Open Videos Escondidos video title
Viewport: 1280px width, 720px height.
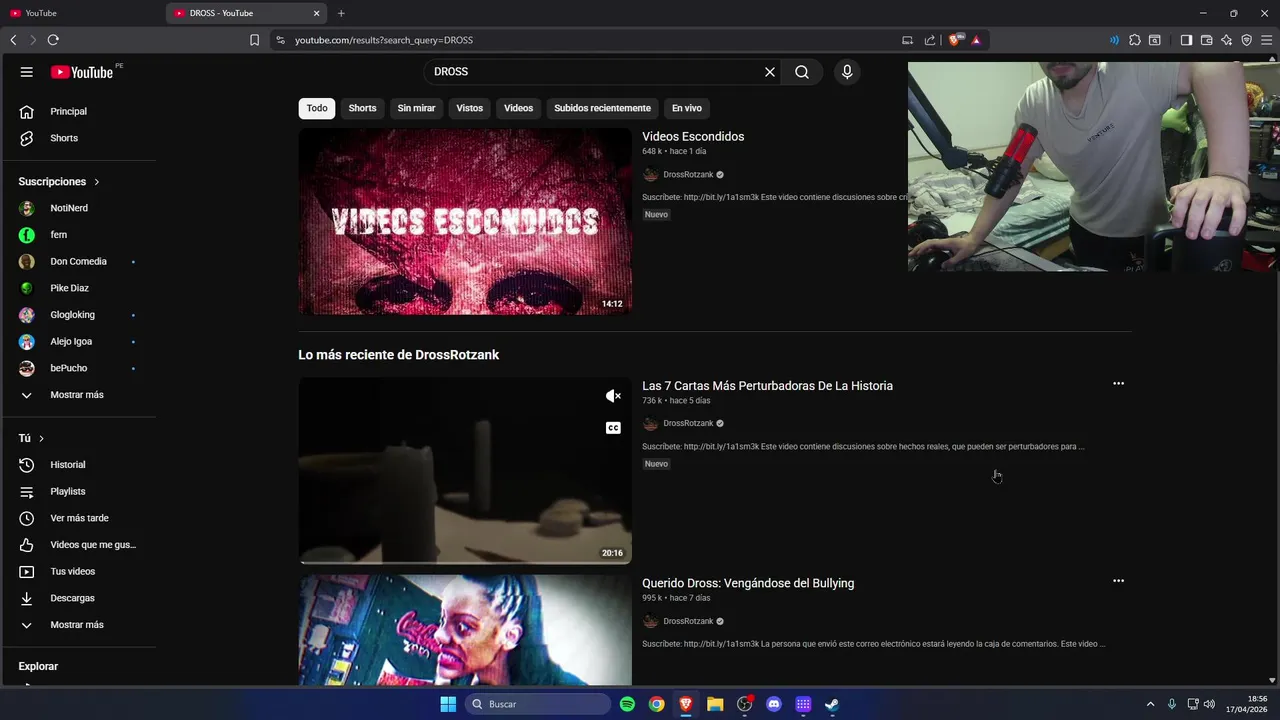coord(693,137)
